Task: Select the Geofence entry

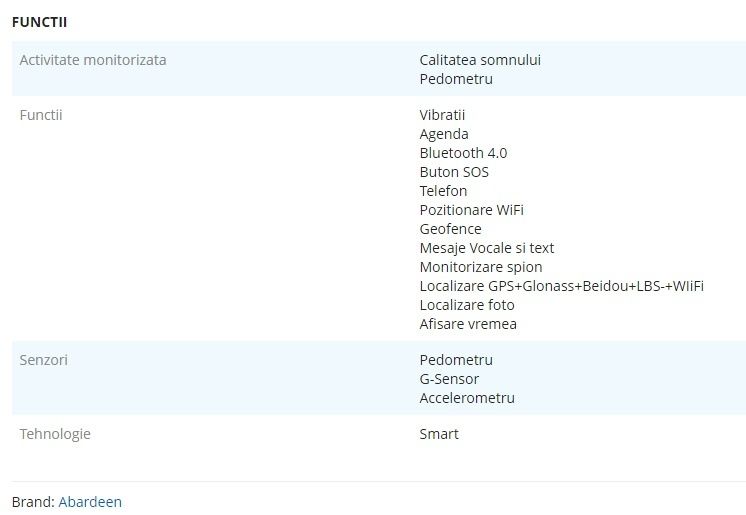Action: [451, 229]
